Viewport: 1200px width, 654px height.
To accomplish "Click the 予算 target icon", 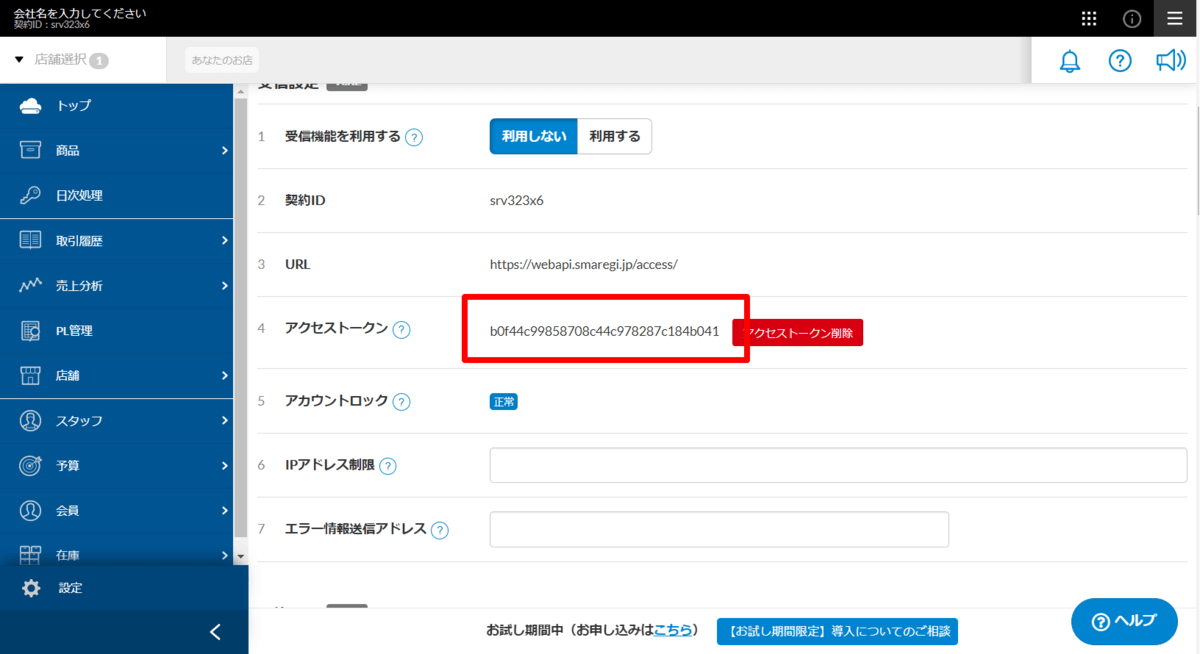I will 31,465.
